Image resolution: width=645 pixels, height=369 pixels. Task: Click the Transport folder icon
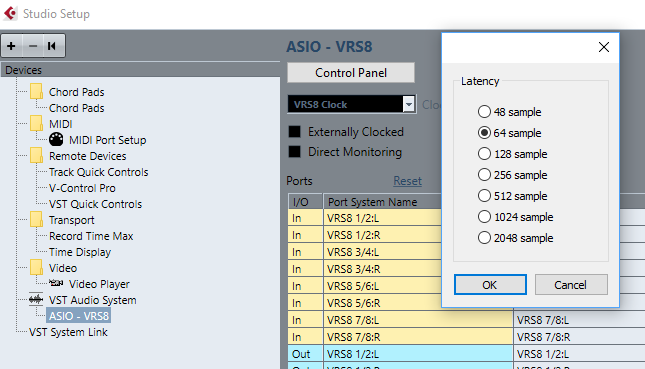coord(36,220)
